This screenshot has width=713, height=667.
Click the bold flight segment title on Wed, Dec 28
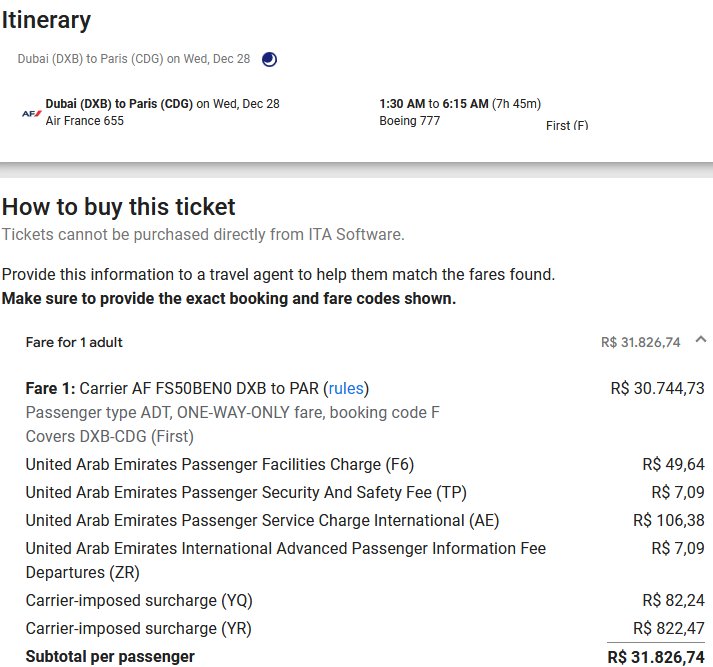click(162, 104)
